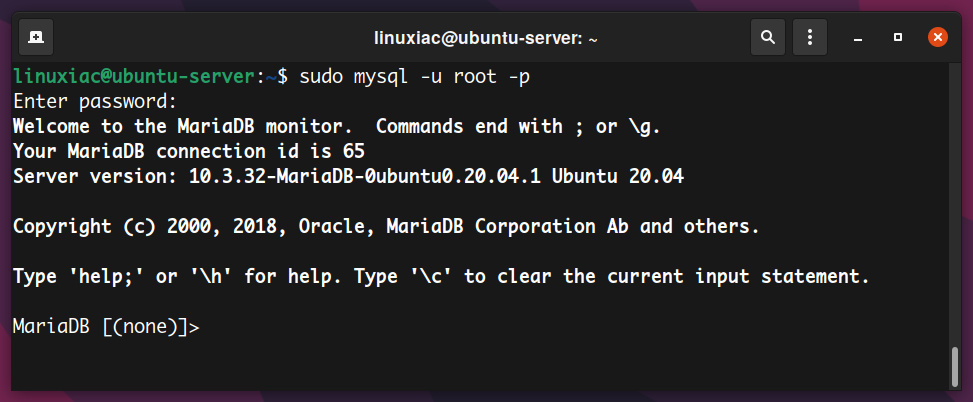973x402 pixels.
Task: Click the vertical scrollbar thumb
Action: (955, 367)
